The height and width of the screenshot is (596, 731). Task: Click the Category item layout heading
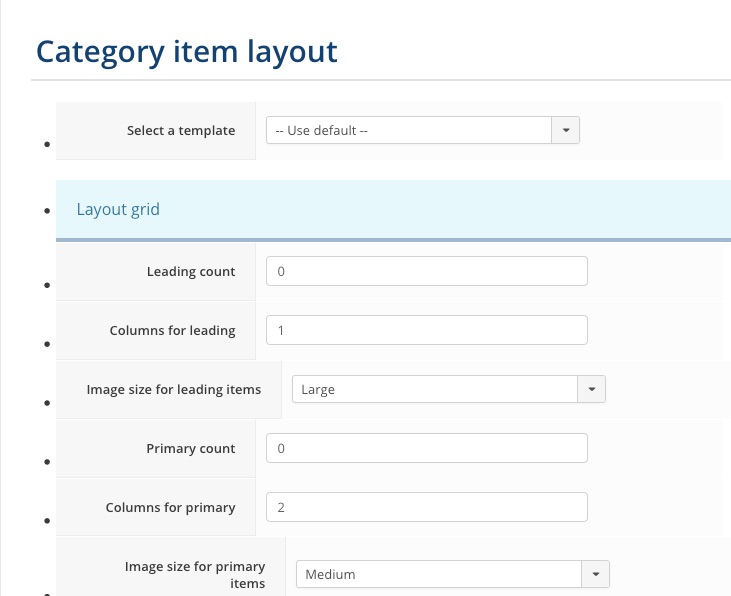pyautogui.click(x=186, y=52)
